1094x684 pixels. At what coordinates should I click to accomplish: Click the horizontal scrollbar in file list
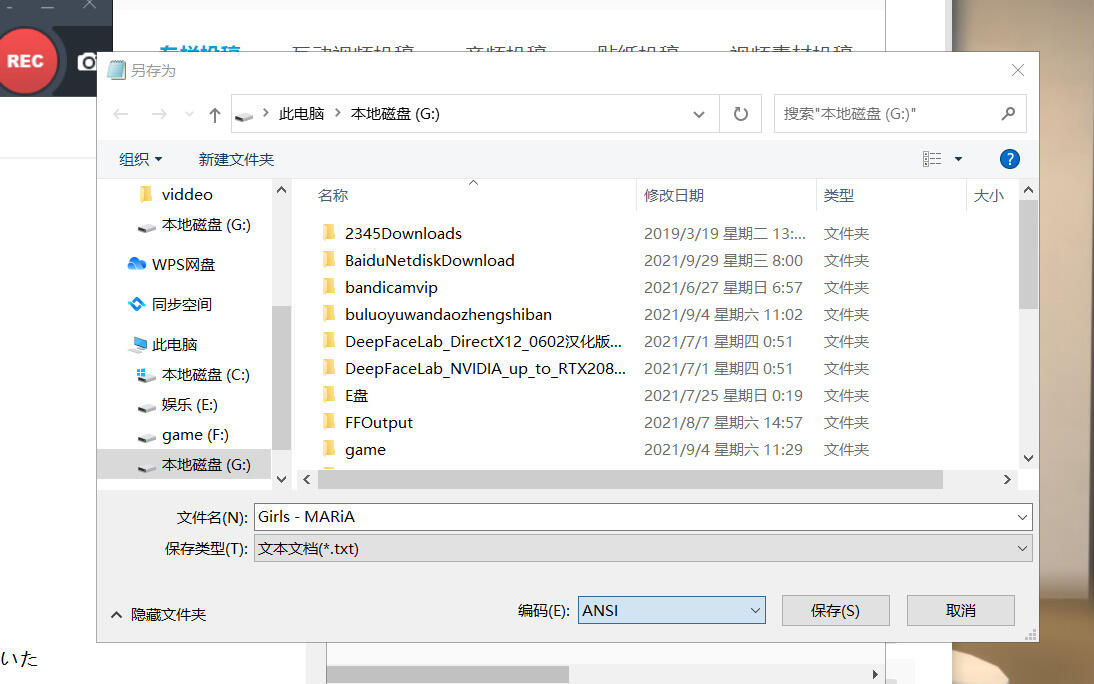tap(630, 479)
